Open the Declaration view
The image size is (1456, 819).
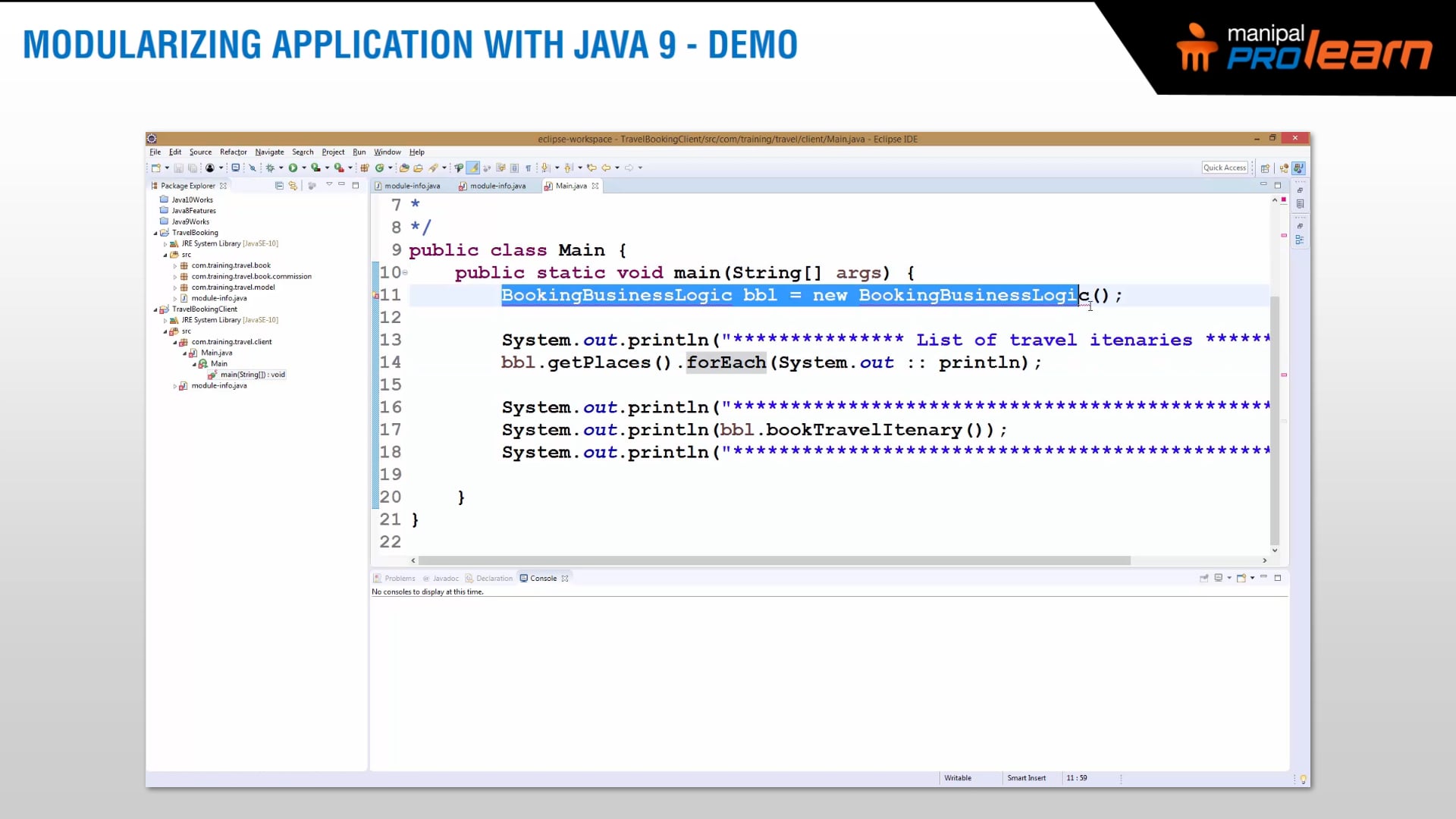[493, 578]
